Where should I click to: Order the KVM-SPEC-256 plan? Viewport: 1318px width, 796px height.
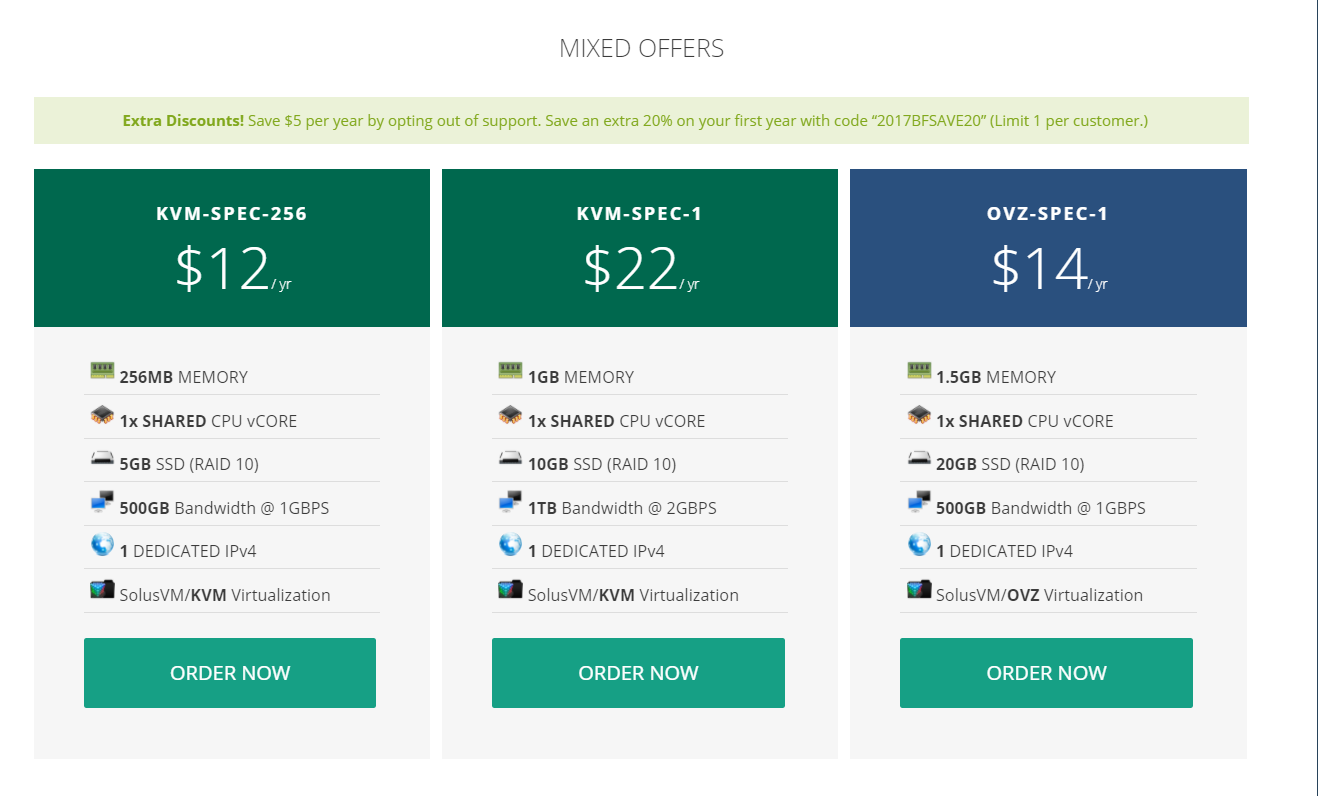[230, 673]
